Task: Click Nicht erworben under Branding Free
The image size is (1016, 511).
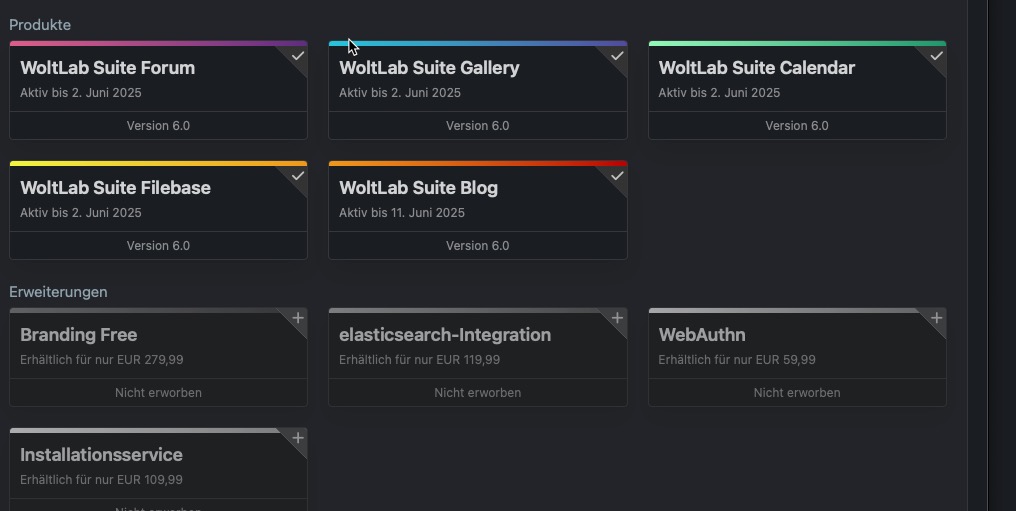Action: coord(158,393)
